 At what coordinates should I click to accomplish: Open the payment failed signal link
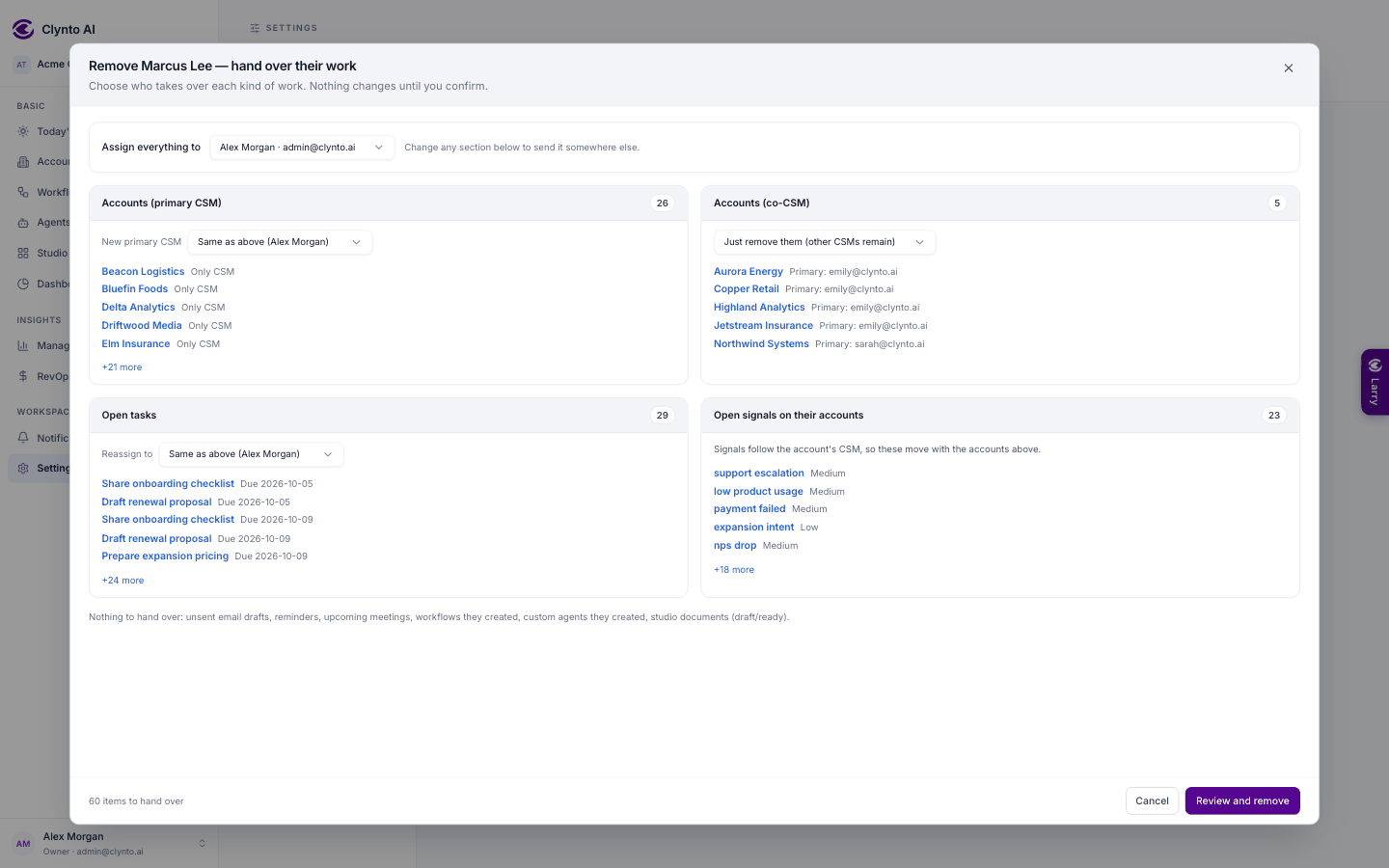(749, 509)
